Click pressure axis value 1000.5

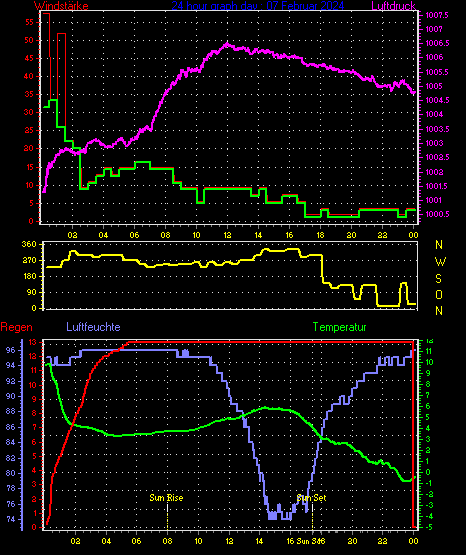click(x=437, y=214)
